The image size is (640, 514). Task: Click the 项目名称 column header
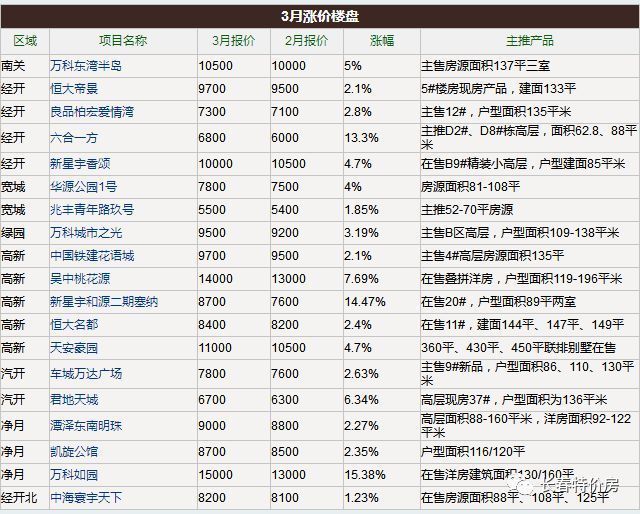(123, 40)
